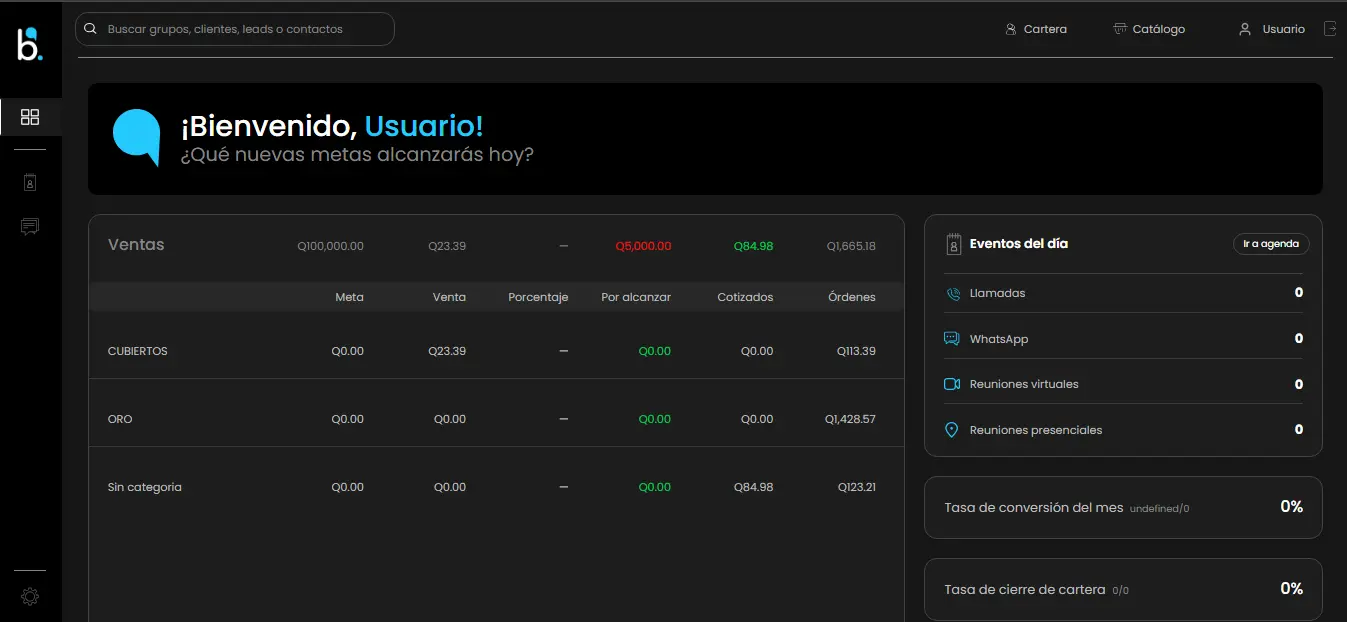1347x622 pixels.
Task: Select the CUBIERTOS category row
Action: point(496,351)
